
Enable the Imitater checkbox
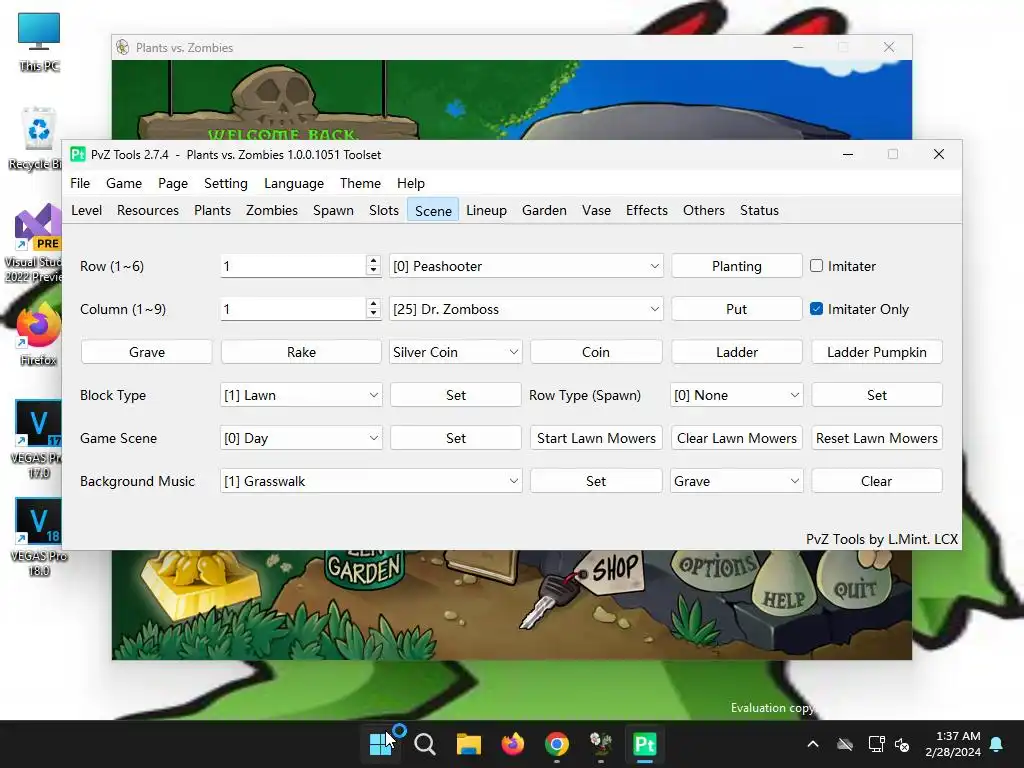point(816,266)
